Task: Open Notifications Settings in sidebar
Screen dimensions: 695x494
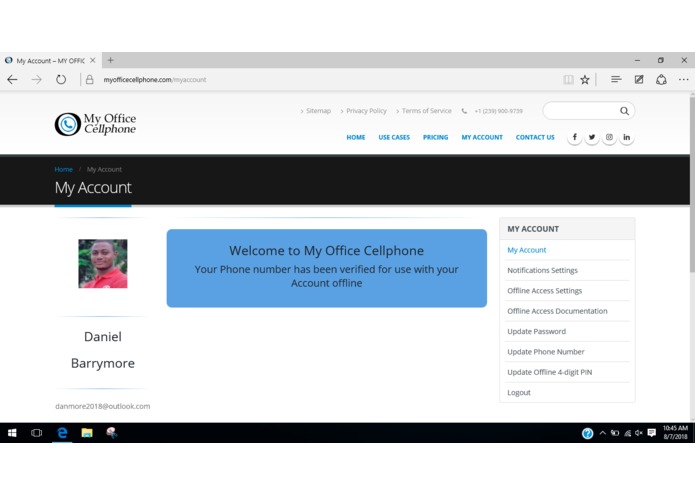Action: click(542, 270)
